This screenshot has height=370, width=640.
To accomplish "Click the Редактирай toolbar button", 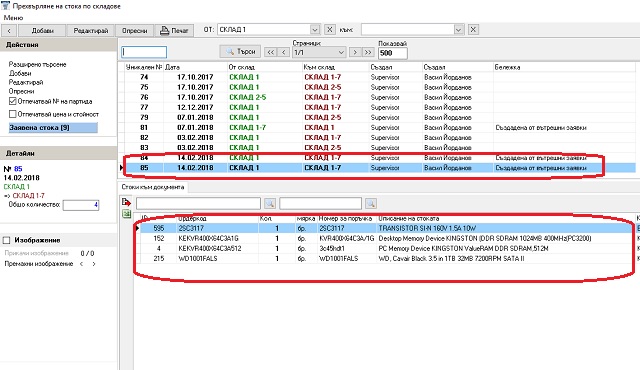I will (91, 30).
